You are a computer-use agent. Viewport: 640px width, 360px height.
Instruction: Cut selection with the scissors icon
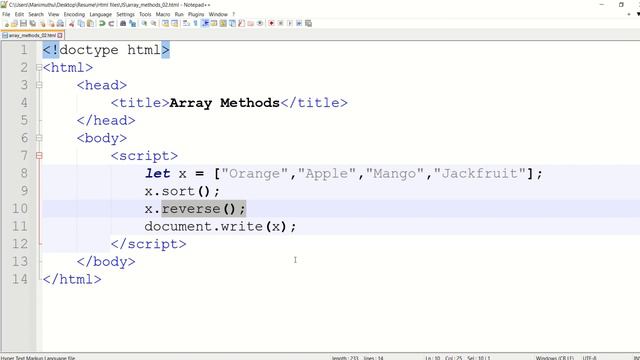pyautogui.click(x=71, y=23)
